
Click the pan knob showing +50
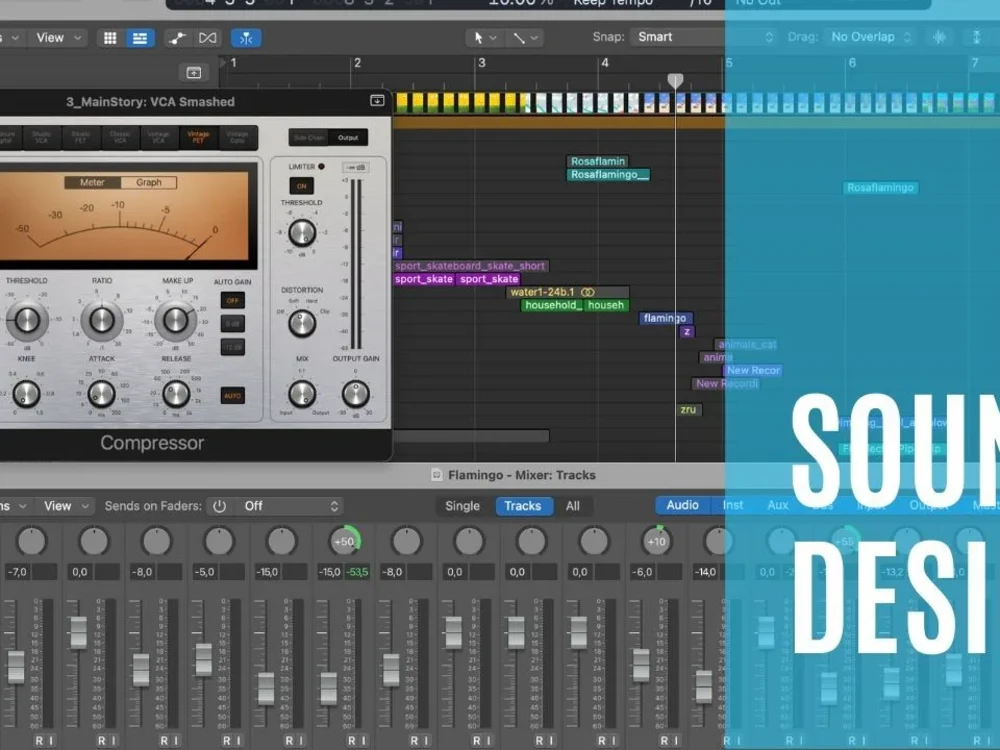[x=344, y=541]
